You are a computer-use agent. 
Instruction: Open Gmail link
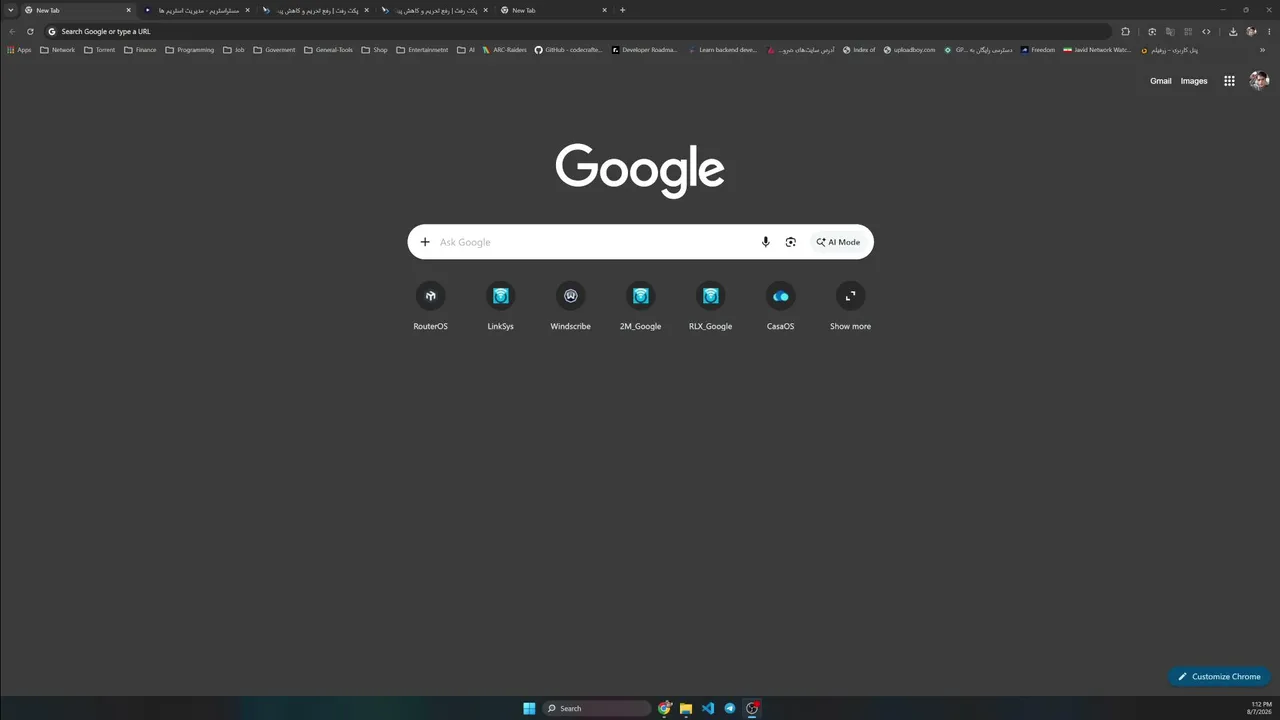pos(1161,81)
